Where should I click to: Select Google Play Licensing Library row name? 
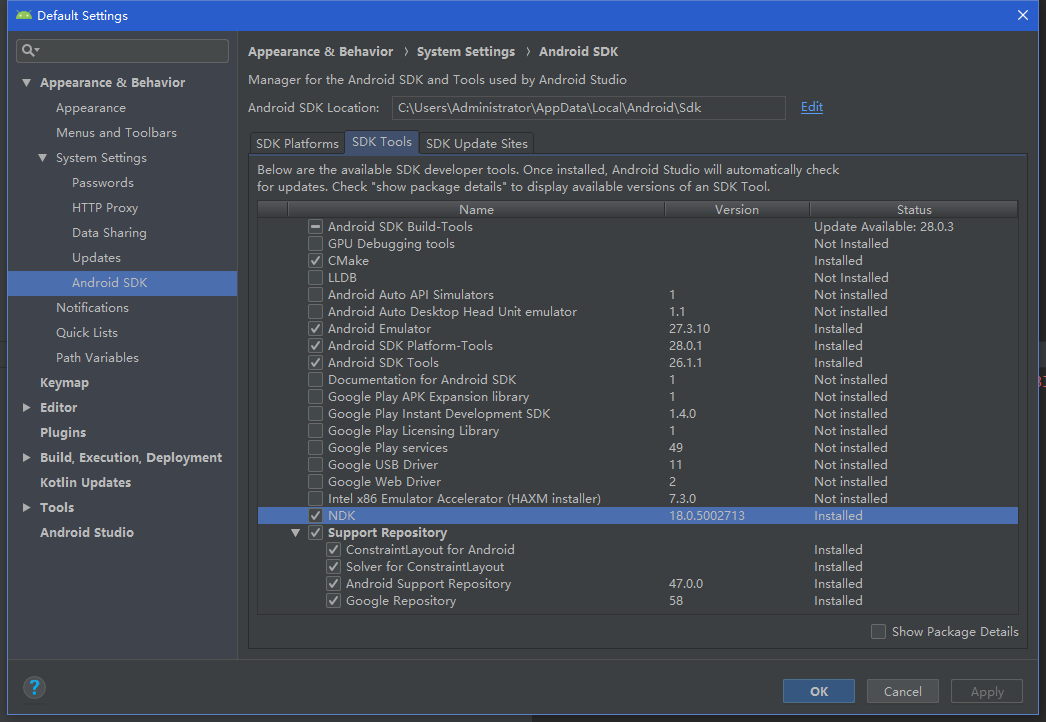coord(413,431)
